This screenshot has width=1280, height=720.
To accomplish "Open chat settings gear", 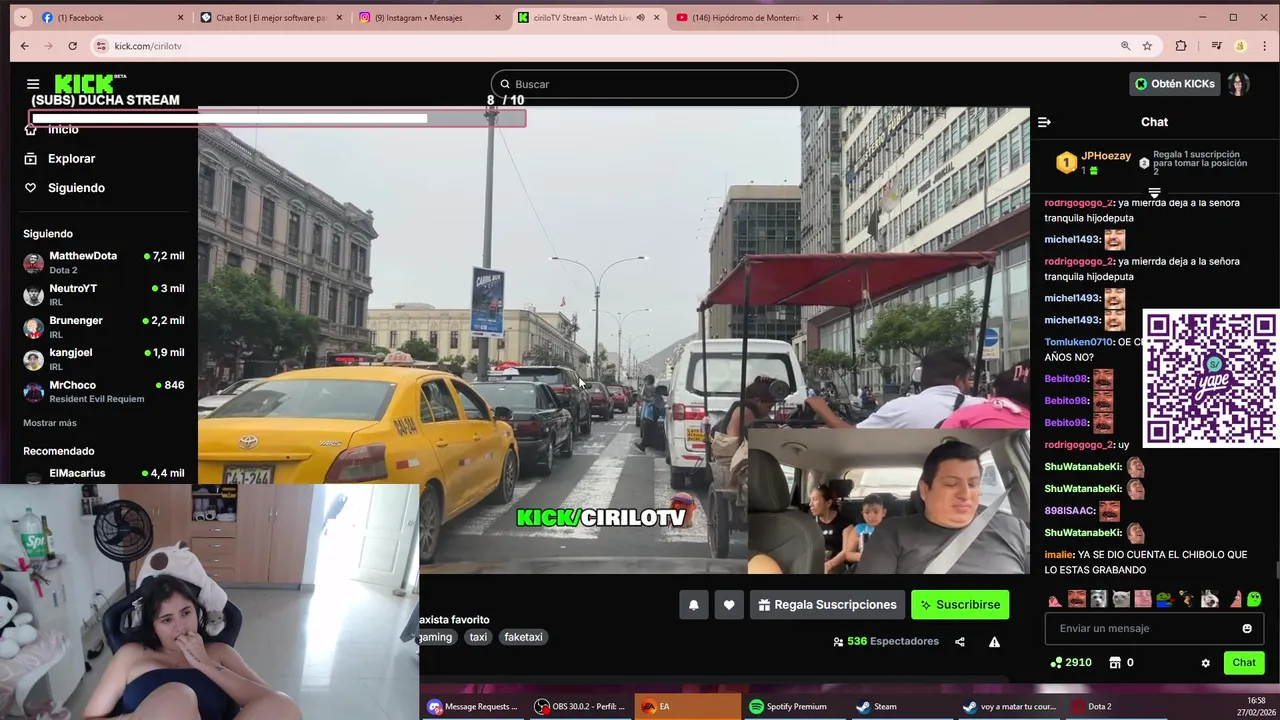I will pyautogui.click(x=1205, y=663).
